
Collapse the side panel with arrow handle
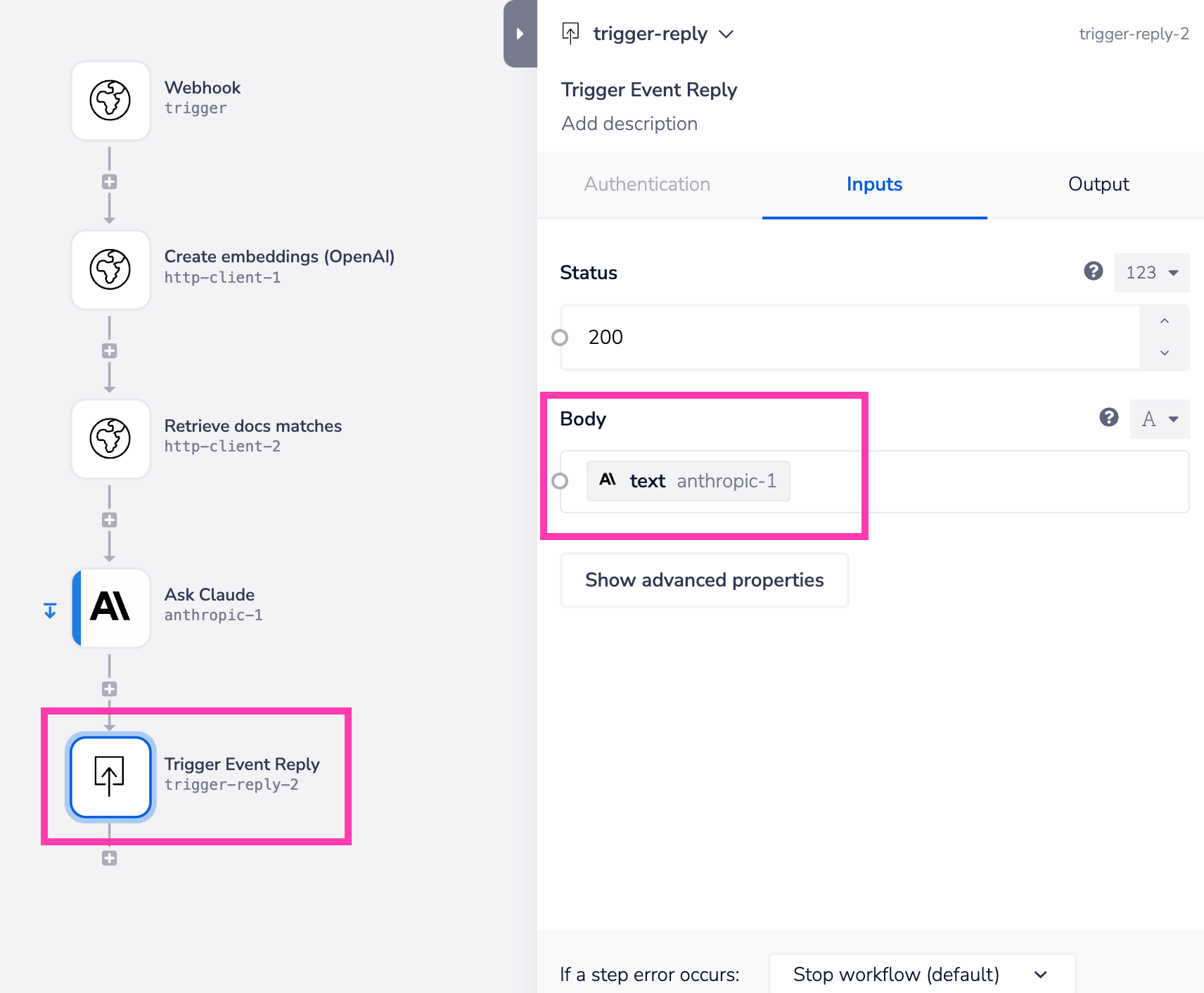pos(520,34)
